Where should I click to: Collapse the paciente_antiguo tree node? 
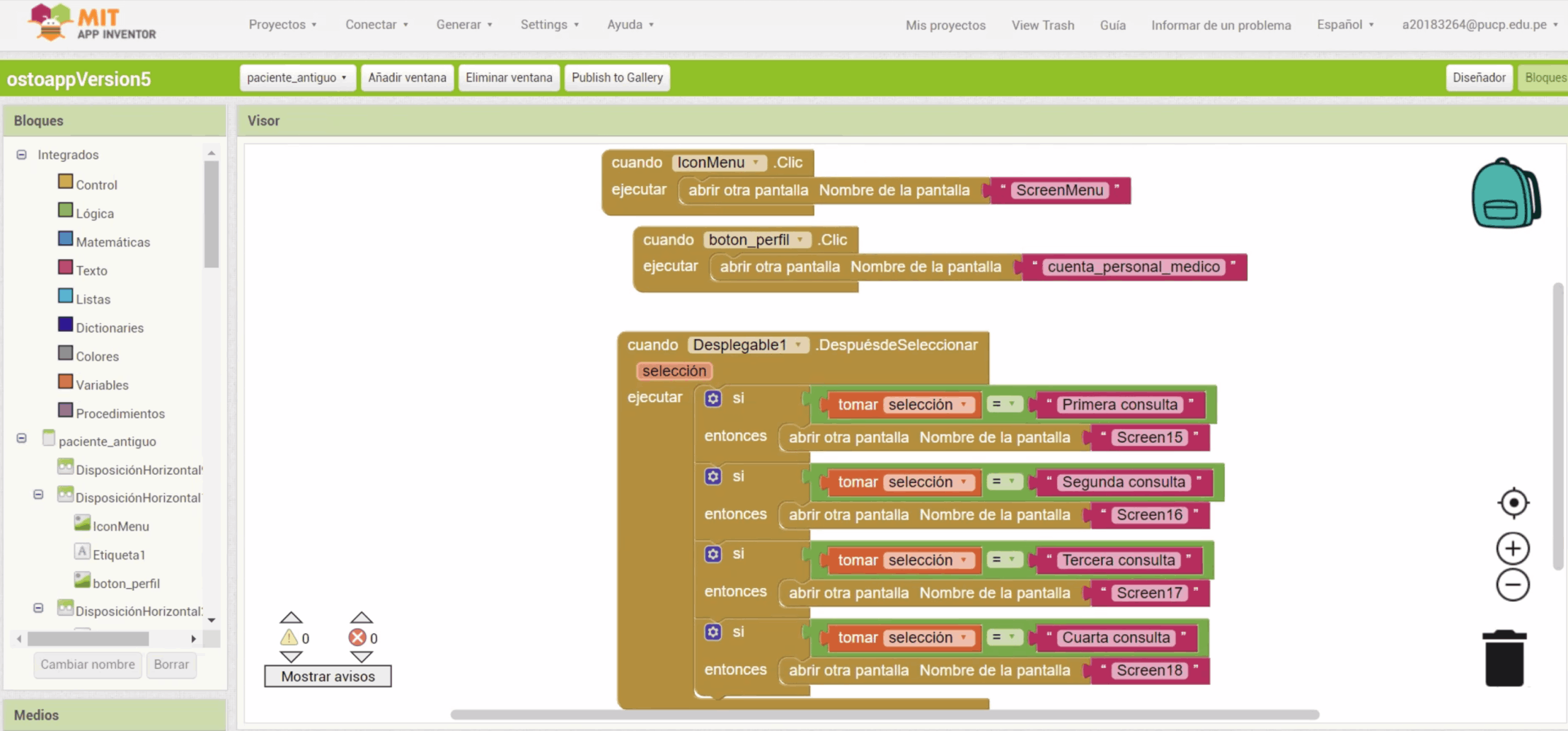pyautogui.click(x=22, y=438)
